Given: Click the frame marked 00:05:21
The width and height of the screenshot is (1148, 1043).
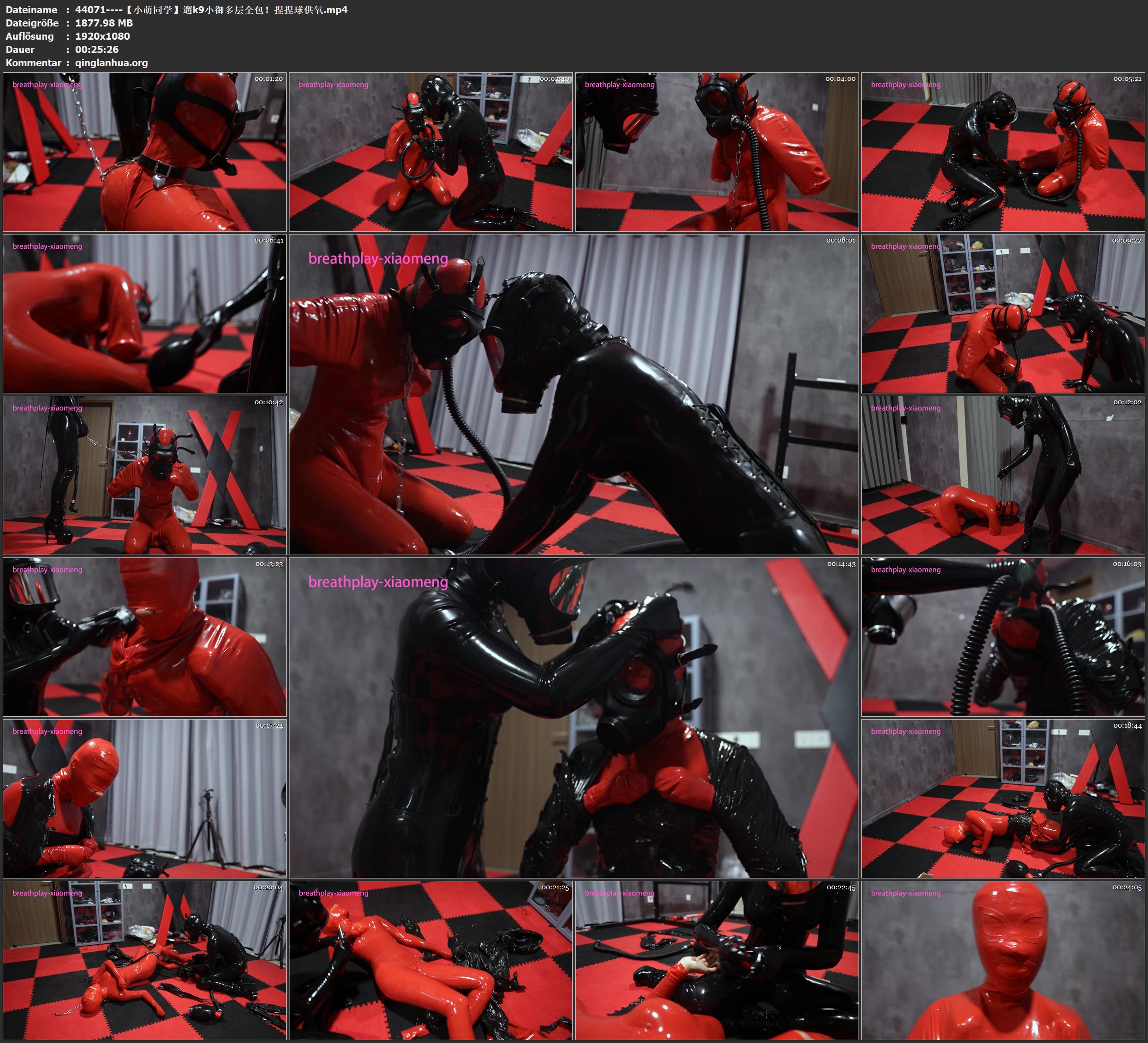Looking at the screenshot, I should (x=1003, y=151).
